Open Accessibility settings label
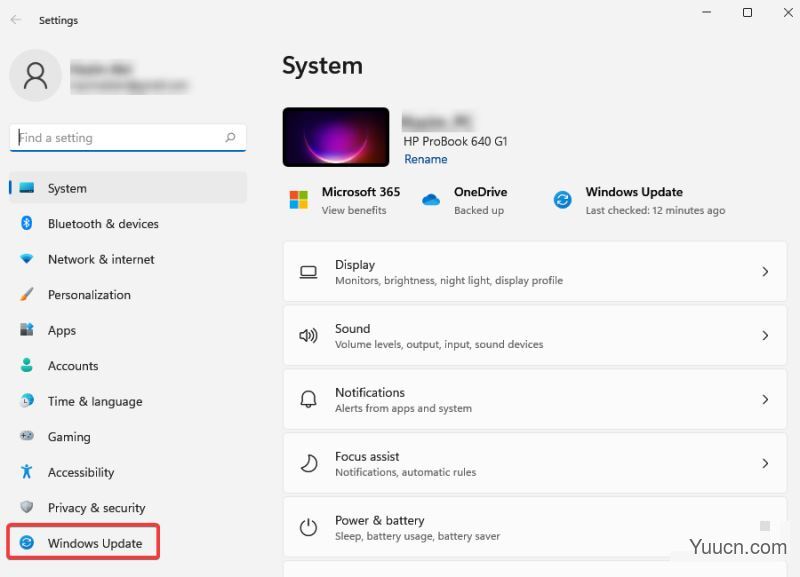The image size is (800, 577). [81, 472]
